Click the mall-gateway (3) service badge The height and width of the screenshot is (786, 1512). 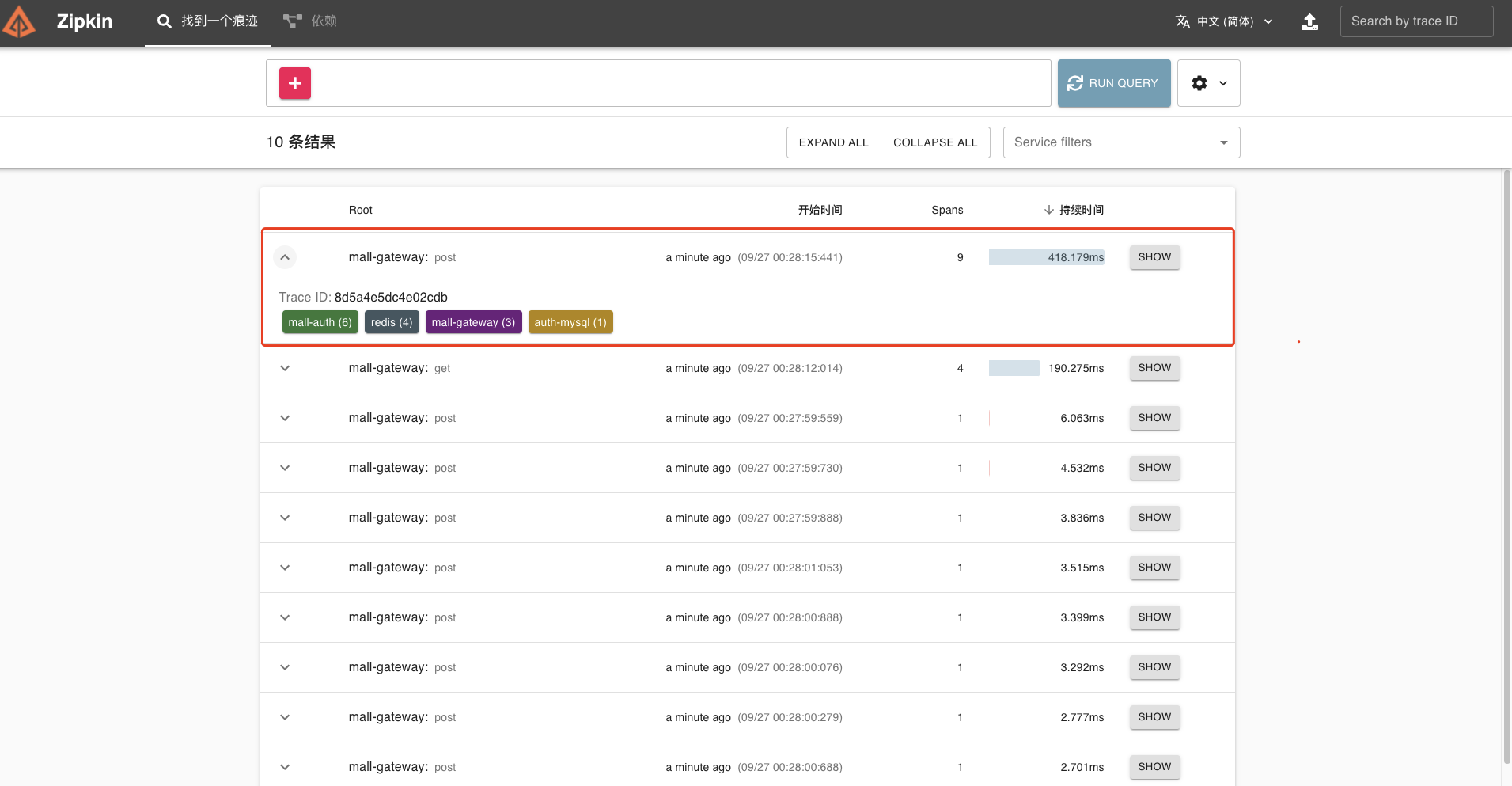pyautogui.click(x=473, y=322)
